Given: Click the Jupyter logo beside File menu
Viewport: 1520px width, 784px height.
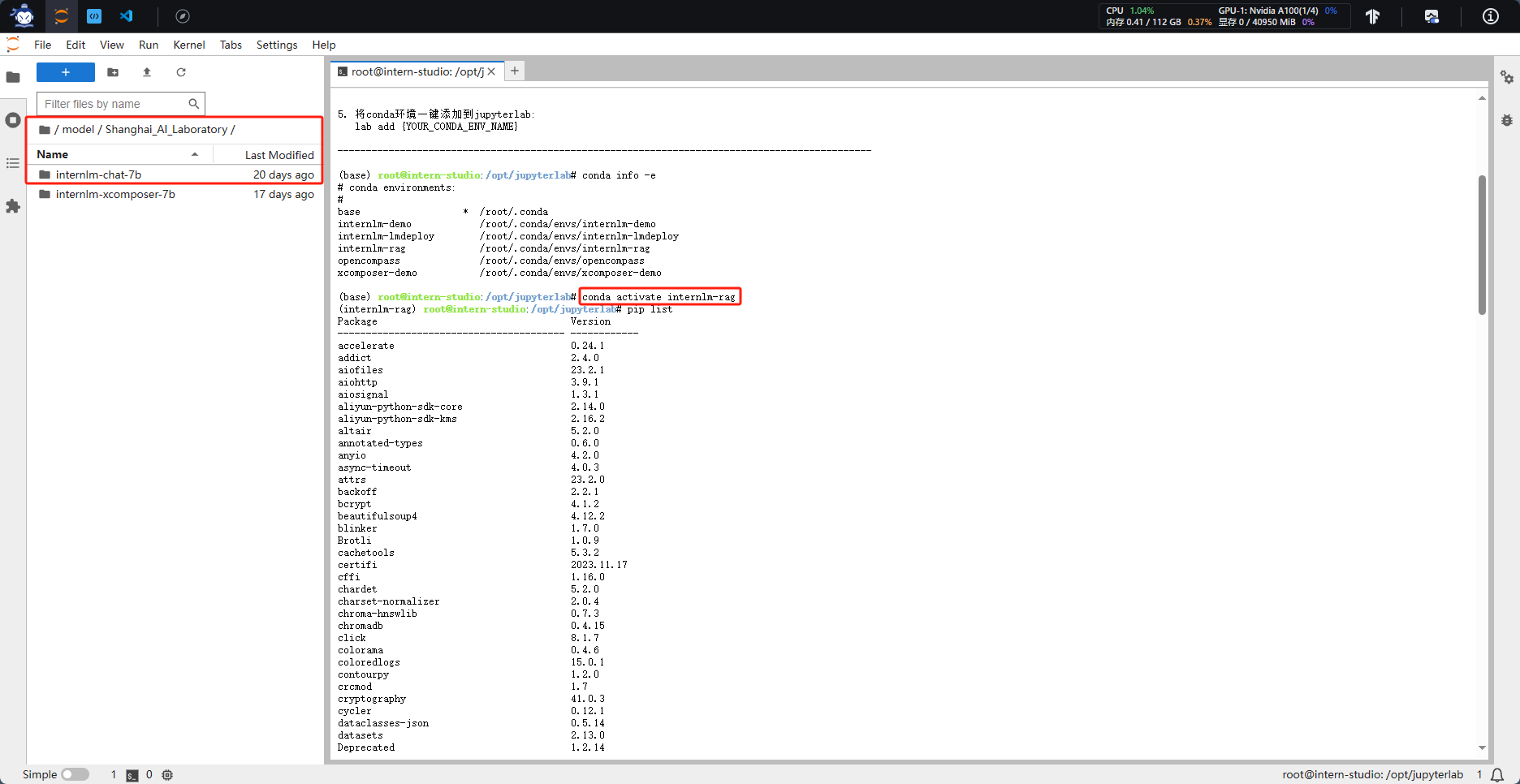Looking at the screenshot, I should pyautogui.click(x=13, y=45).
